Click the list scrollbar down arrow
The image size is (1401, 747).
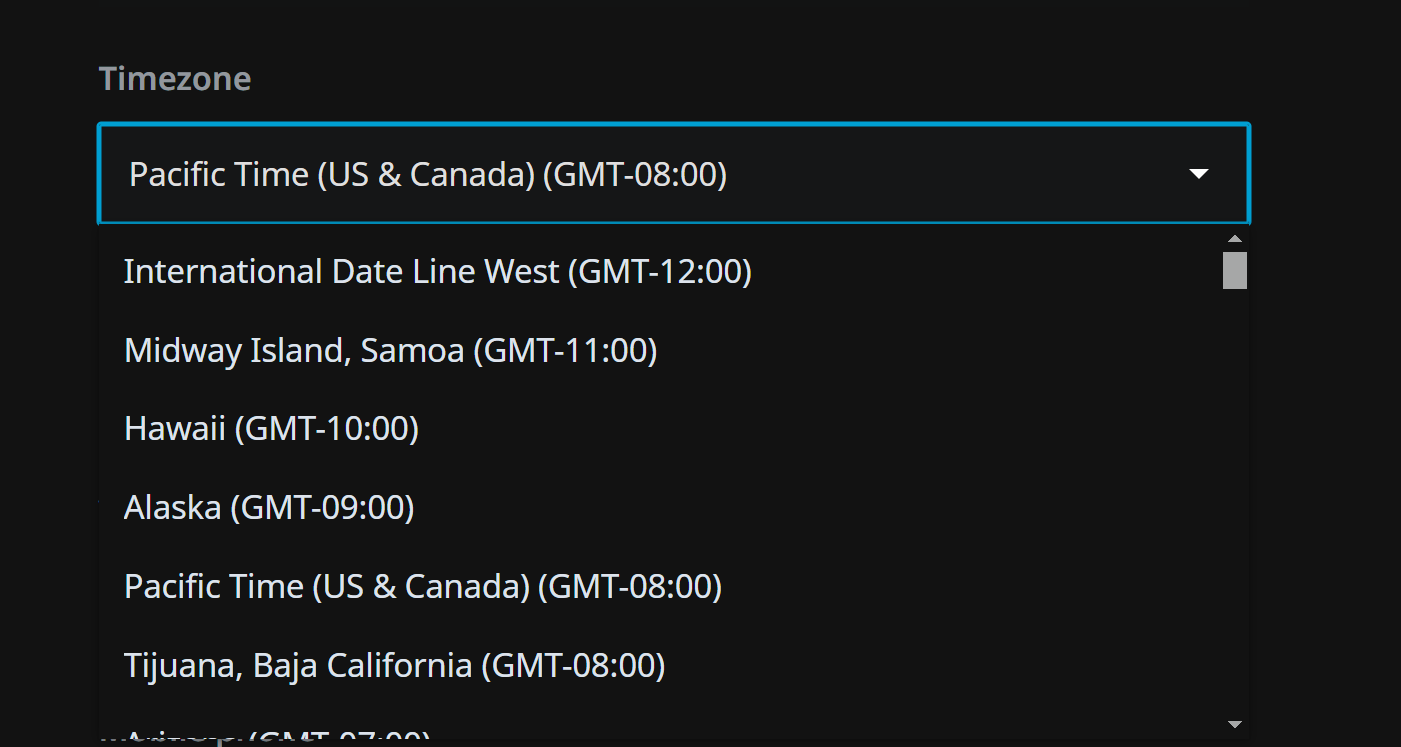(x=1235, y=724)
